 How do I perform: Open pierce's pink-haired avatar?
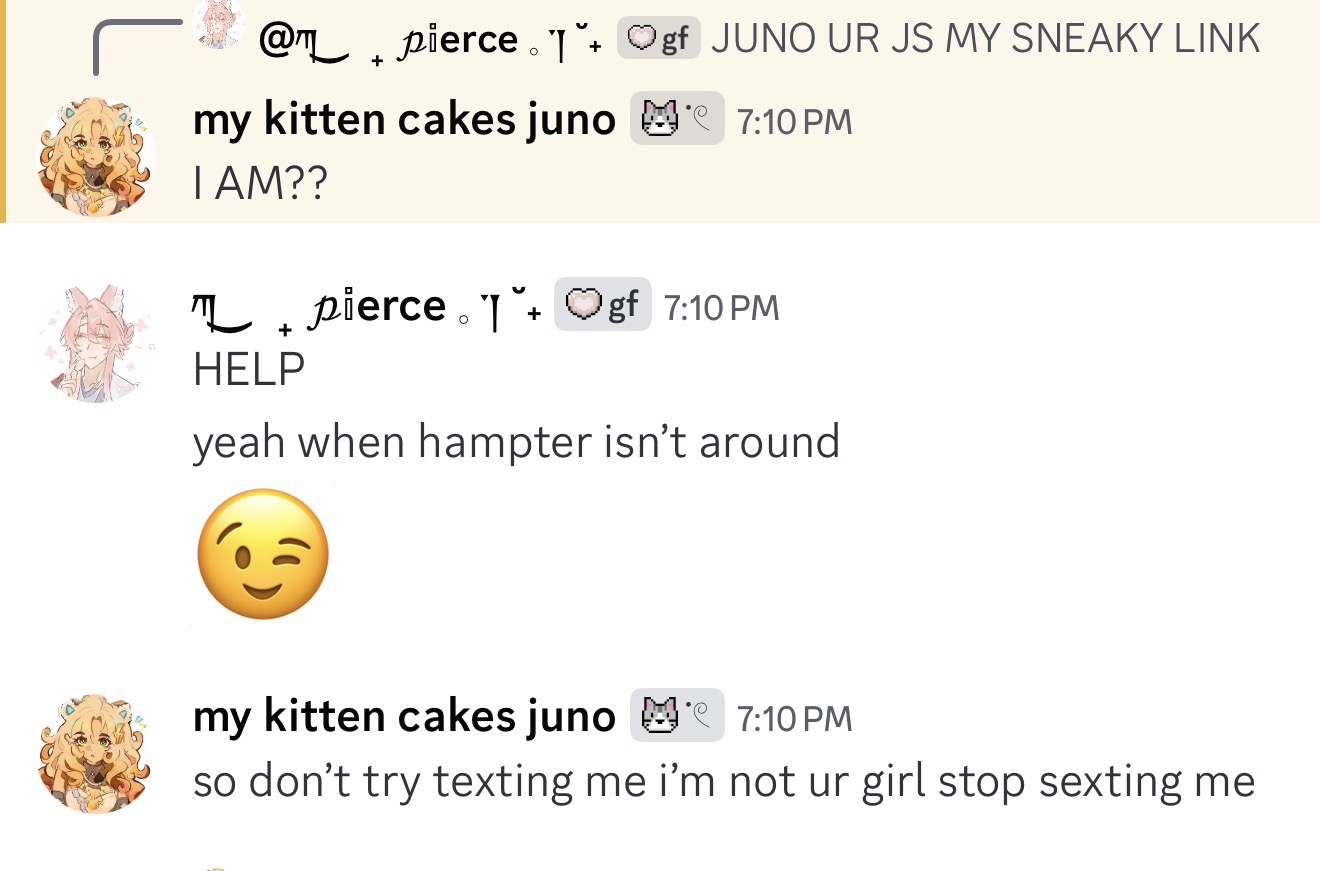coord(96,343)
